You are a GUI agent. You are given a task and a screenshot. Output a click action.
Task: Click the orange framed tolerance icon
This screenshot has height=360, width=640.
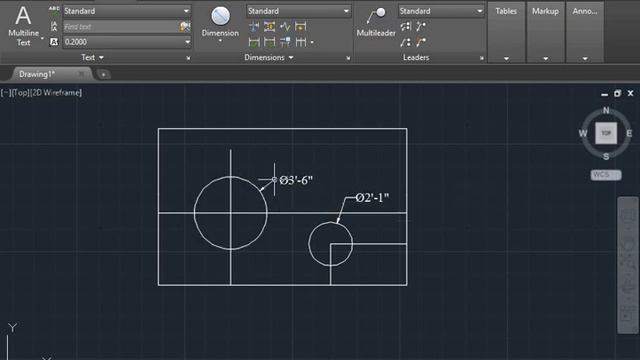tap(269, 27)
